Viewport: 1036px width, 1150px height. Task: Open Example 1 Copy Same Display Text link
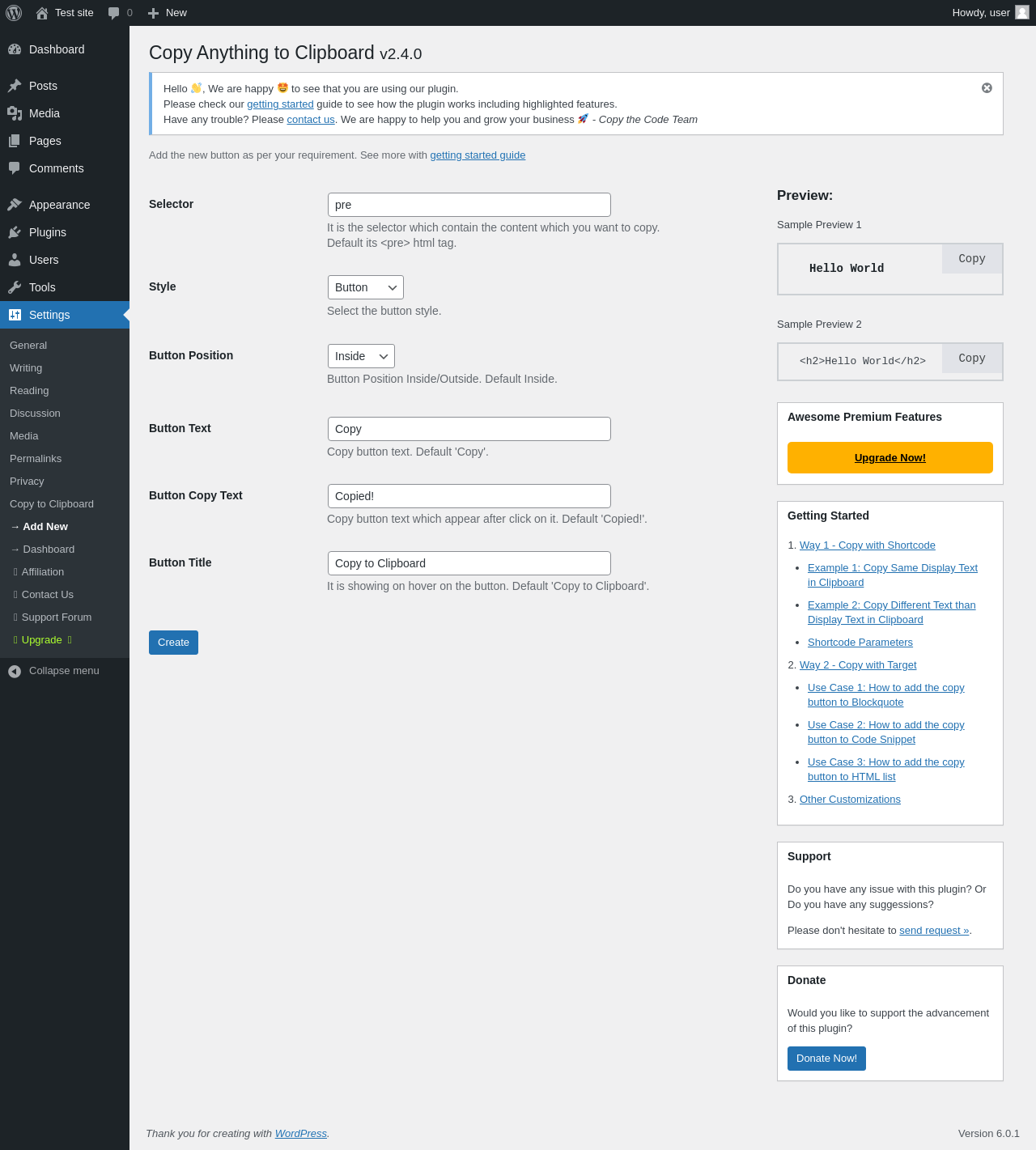tap(893, 575)
